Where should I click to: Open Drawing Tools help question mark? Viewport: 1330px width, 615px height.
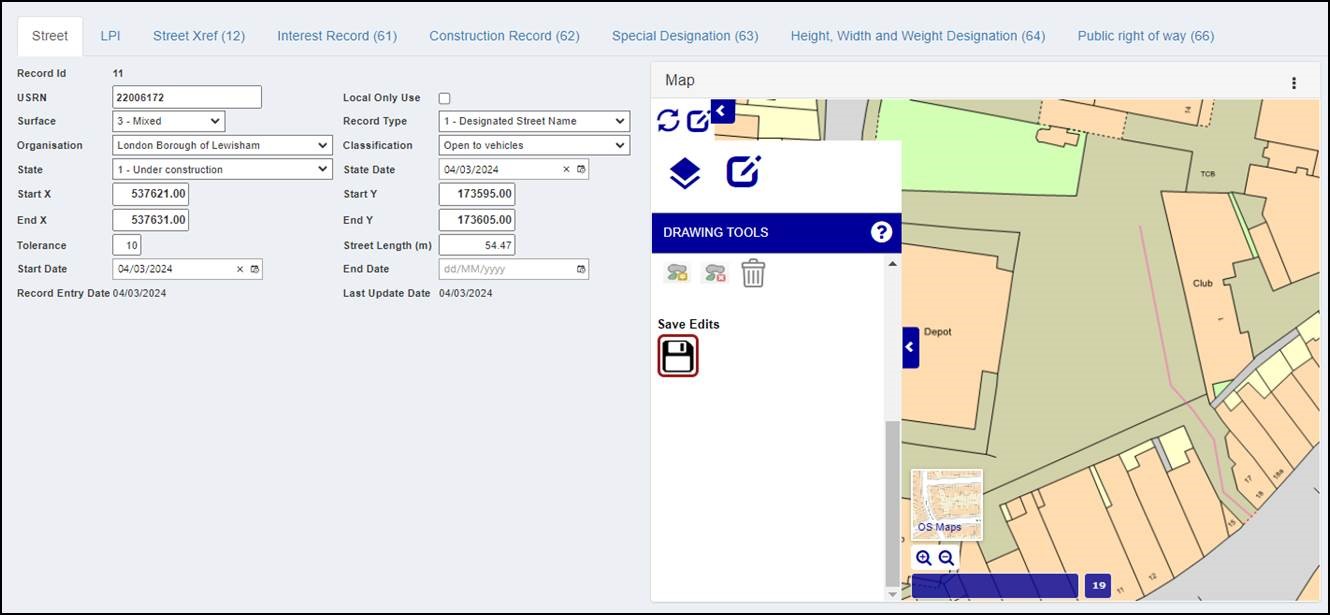[x=881, y=232]
